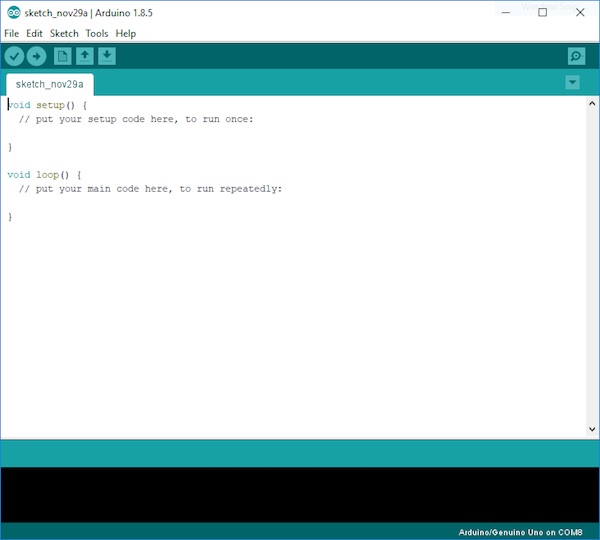Click the black console output area
The height and width of the screenshot is (540, 600).
(300, 494)
